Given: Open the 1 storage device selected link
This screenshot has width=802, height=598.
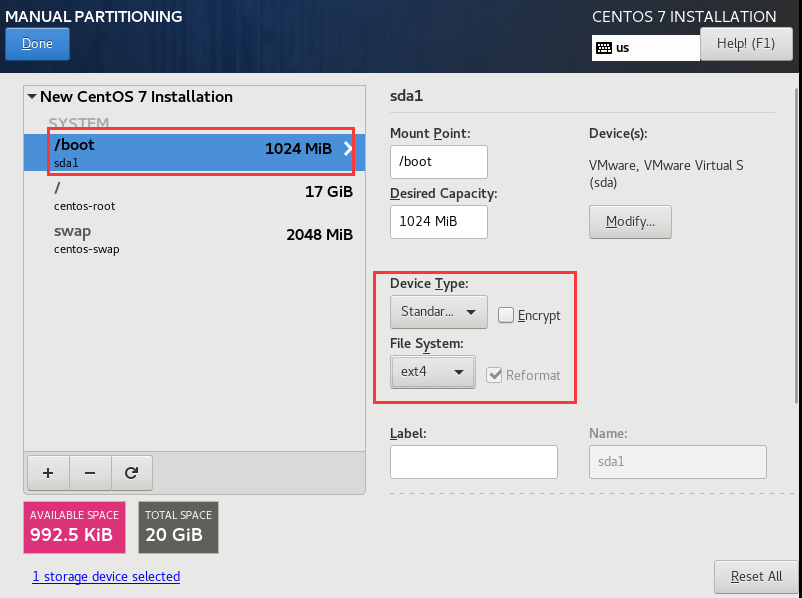Looking at the screenshot, I should click(106, 577).
